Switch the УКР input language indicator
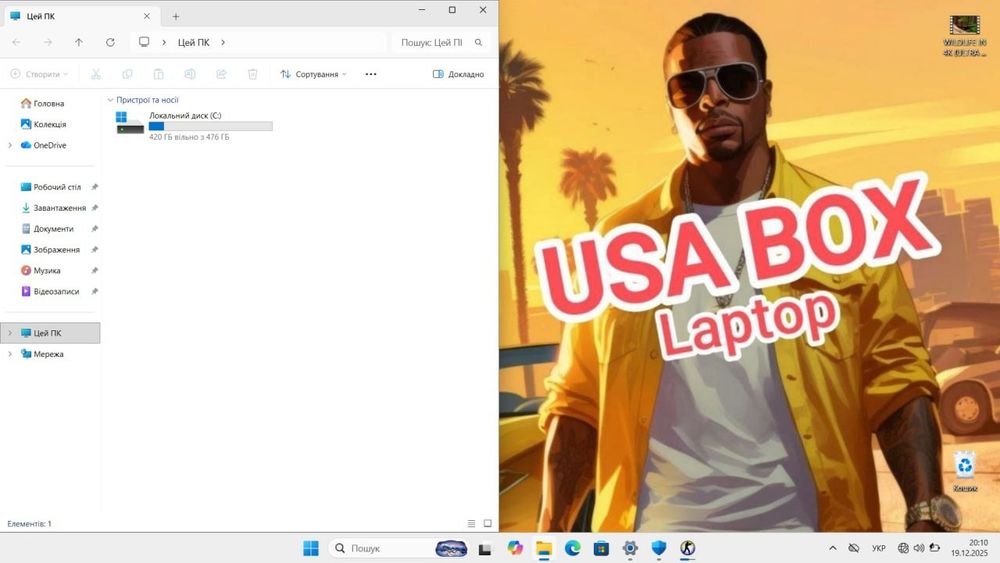The width and height of the screenshot is (1000, 563). click(878, 548)
